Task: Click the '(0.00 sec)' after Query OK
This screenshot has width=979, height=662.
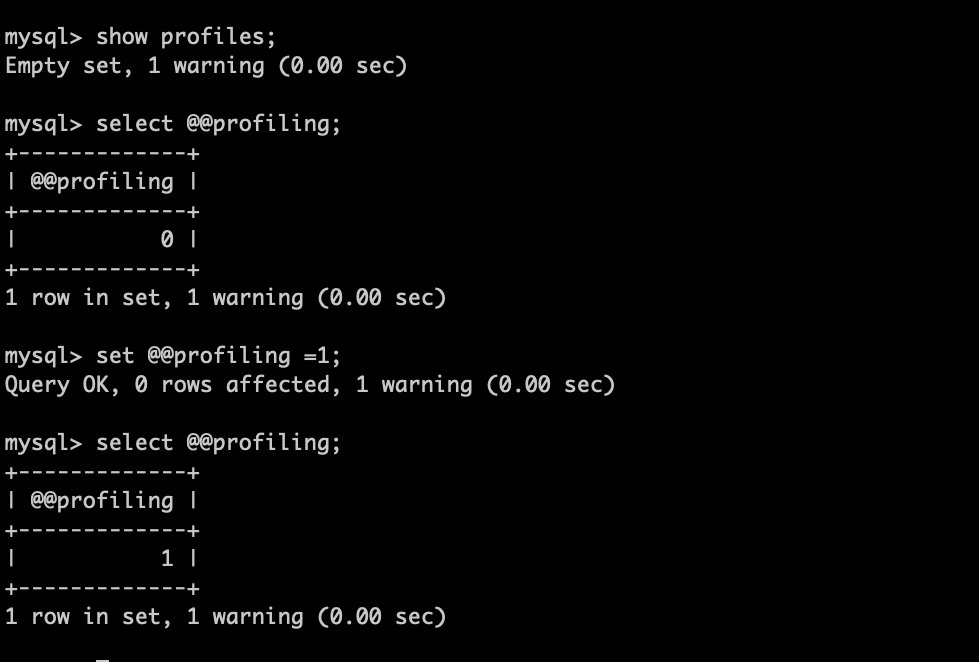Action: click(551, 385)
